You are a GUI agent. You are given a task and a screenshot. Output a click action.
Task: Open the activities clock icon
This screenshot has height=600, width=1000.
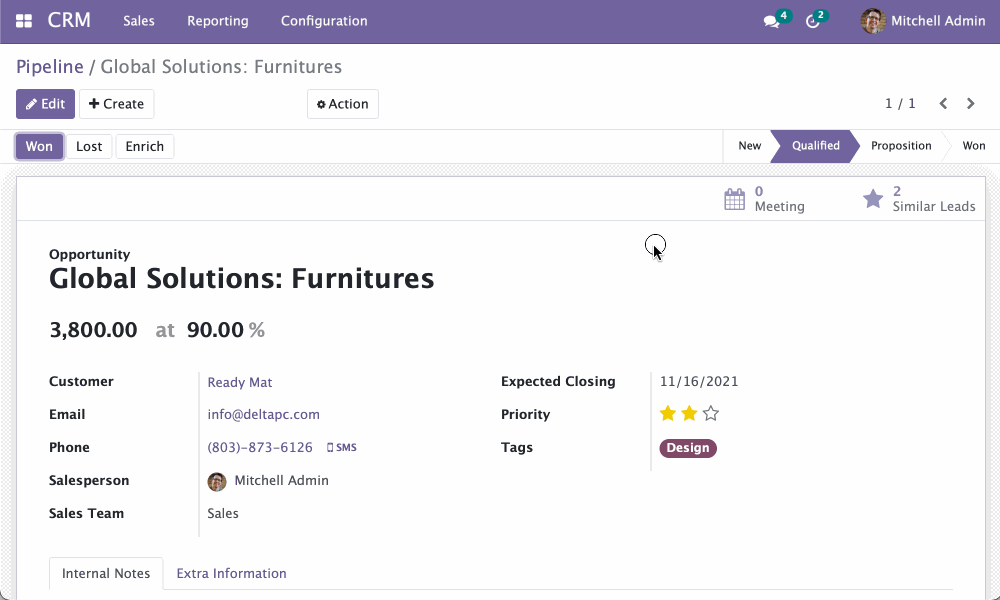(x=813, y=21)
